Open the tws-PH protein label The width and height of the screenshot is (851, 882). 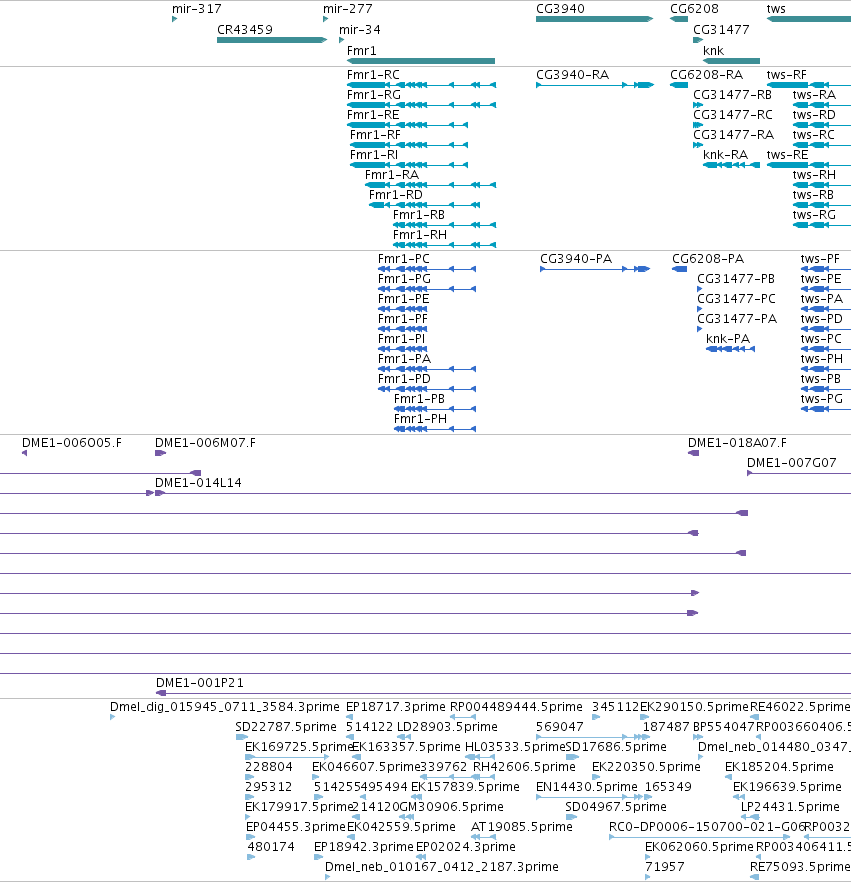pos(821,359)
